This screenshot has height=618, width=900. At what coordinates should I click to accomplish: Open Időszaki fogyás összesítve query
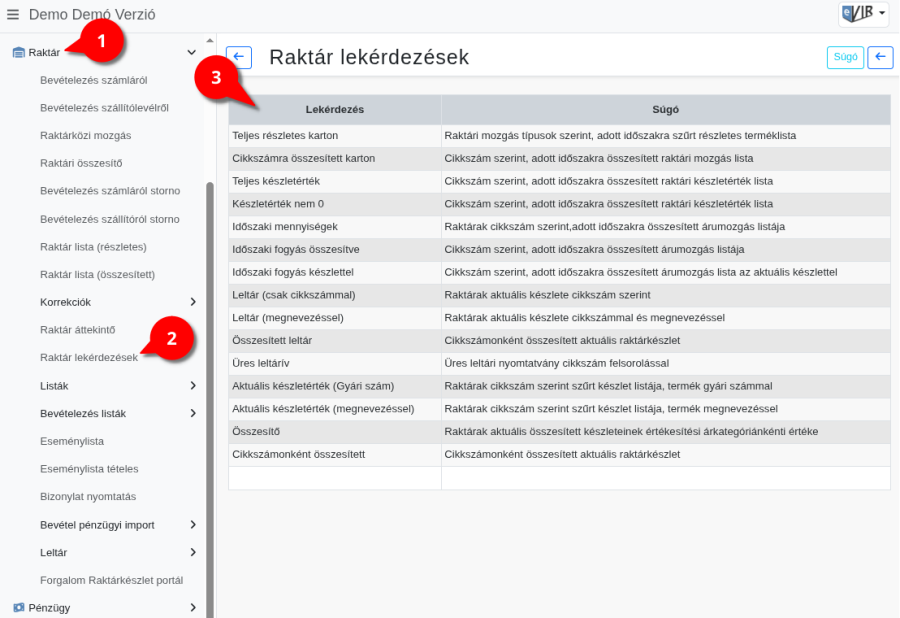(x=296, y=250)
